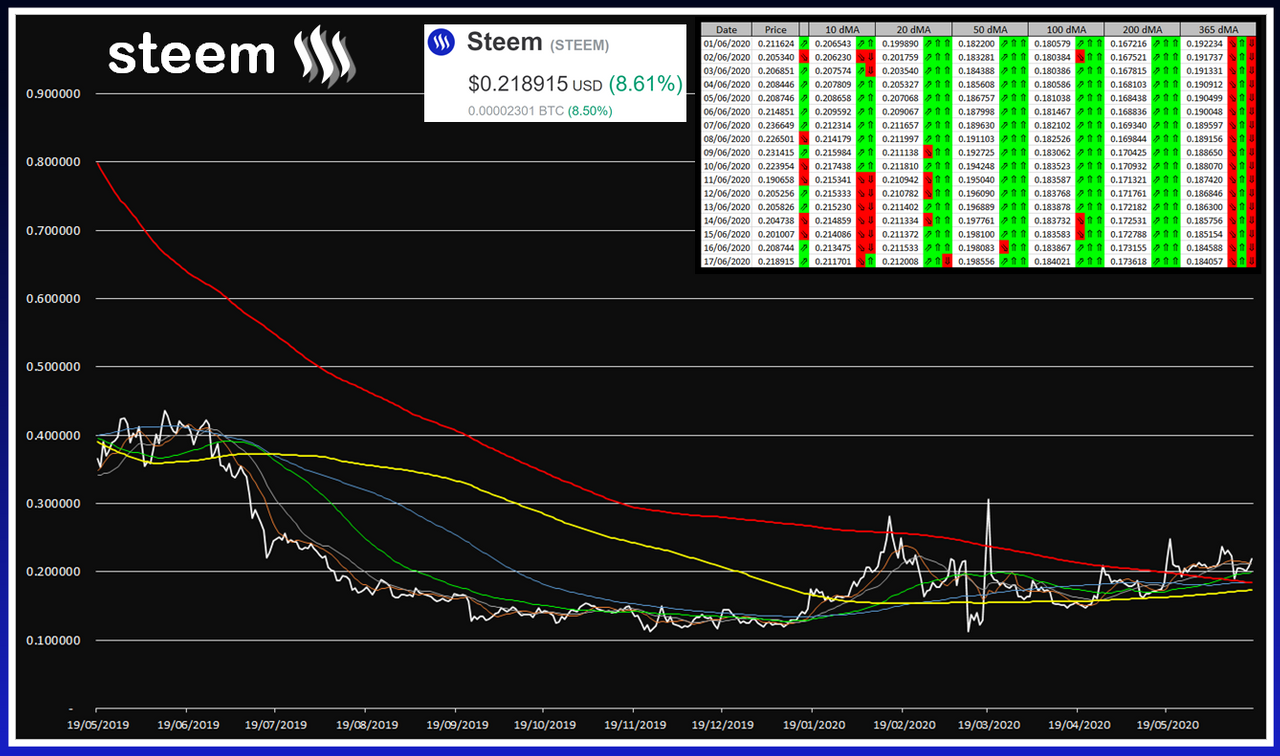Click the red 365 dMA line's start near 0.800000
Screen dimensions: 1280x756
(98, 162)
